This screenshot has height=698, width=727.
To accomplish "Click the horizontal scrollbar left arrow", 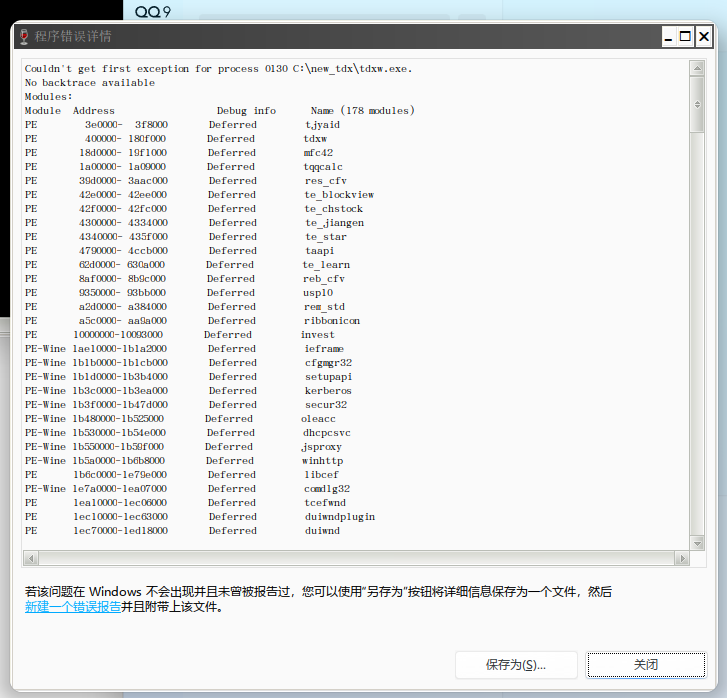I will (31, 558).
